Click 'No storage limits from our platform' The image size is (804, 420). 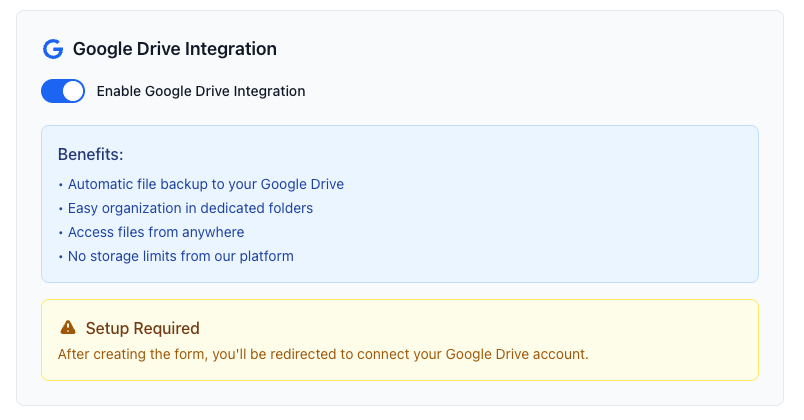(x=180, y=256)
